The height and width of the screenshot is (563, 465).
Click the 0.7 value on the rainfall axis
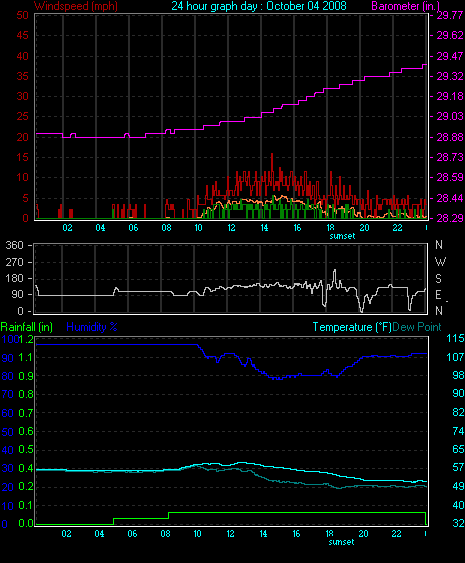tap(25, 413)
